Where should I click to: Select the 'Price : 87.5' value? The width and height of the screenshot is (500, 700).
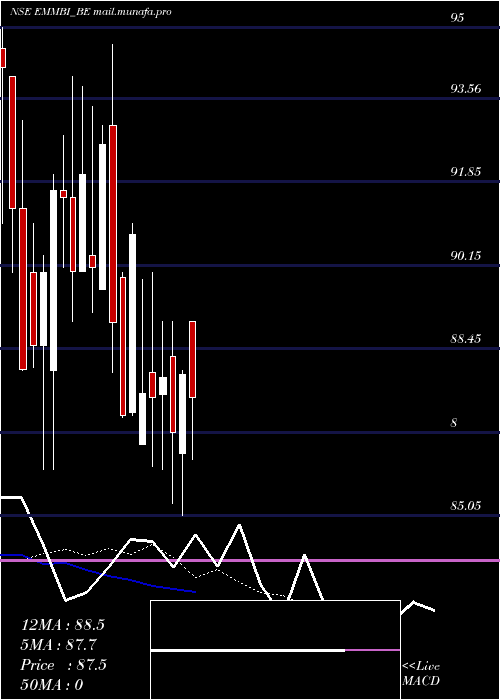coord(63,665)
